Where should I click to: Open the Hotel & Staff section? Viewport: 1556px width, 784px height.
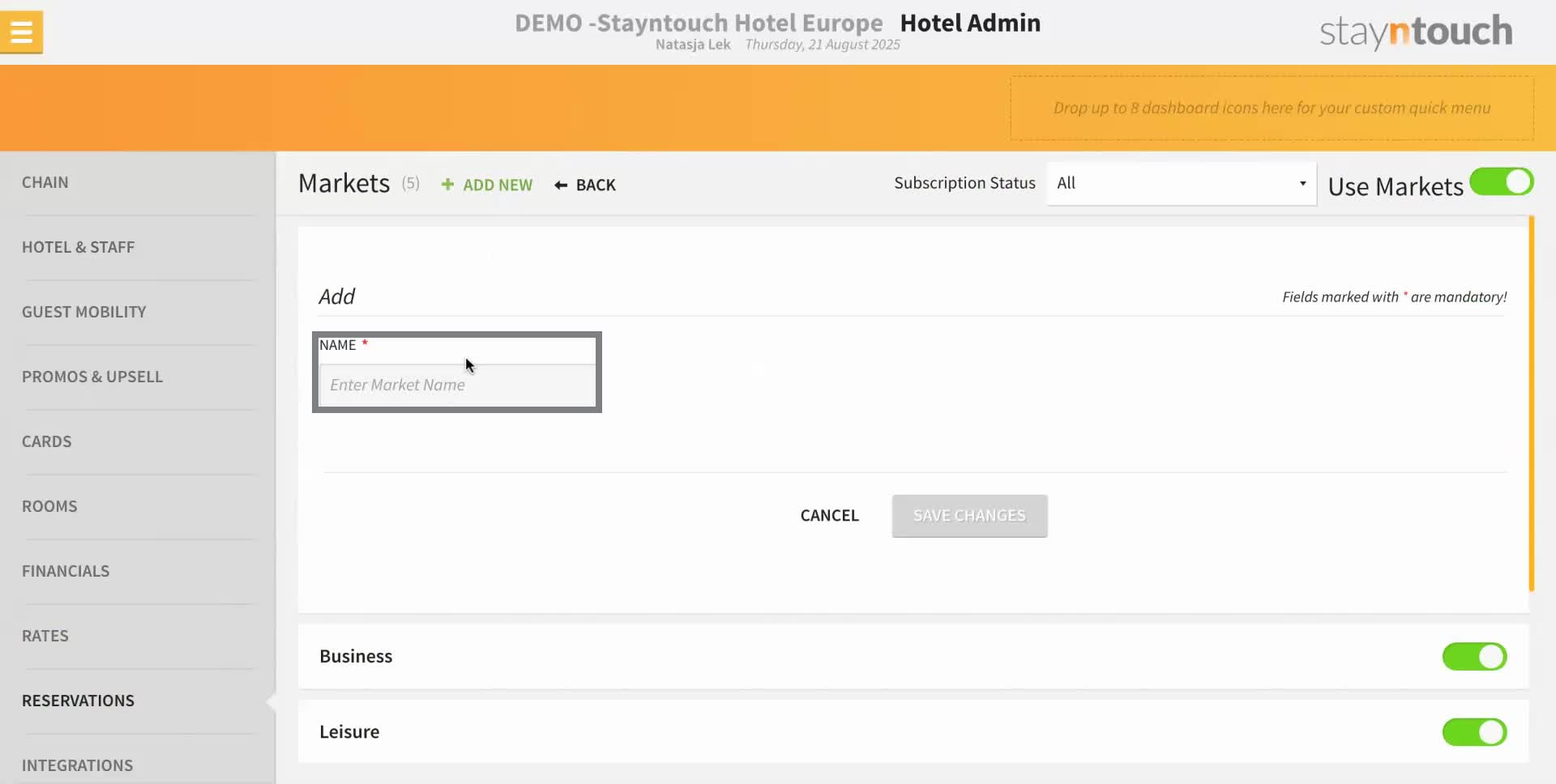click(79, 247)
